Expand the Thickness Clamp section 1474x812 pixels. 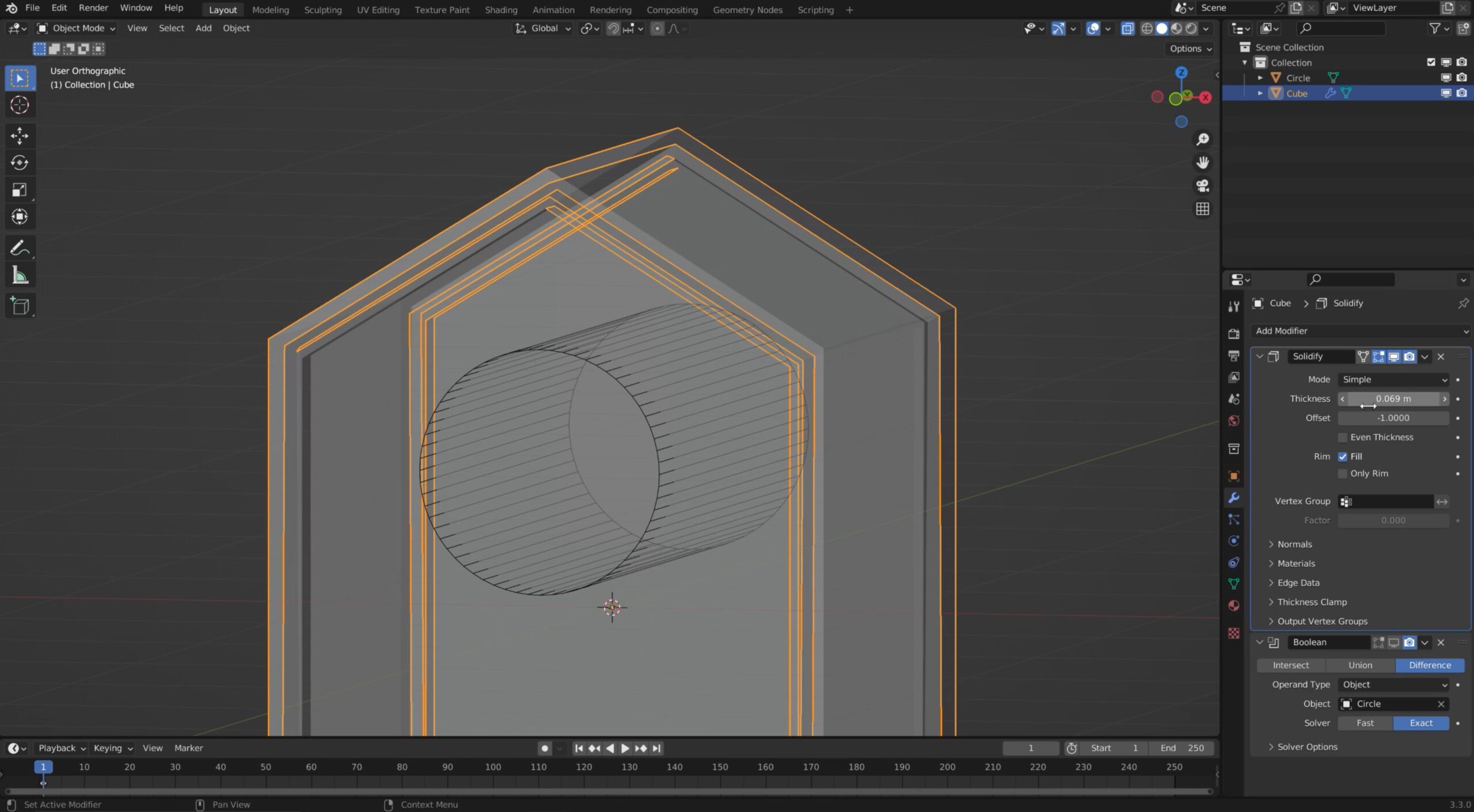1312,602
